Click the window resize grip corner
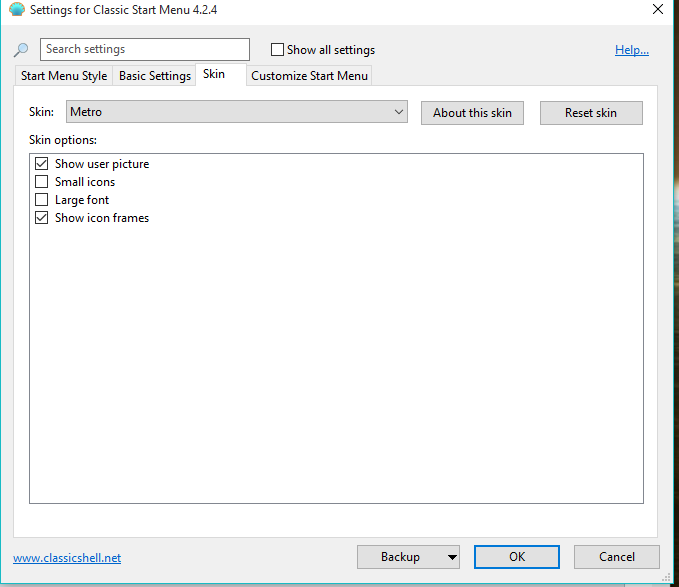The image size is (679, 587). coord(666,577)
